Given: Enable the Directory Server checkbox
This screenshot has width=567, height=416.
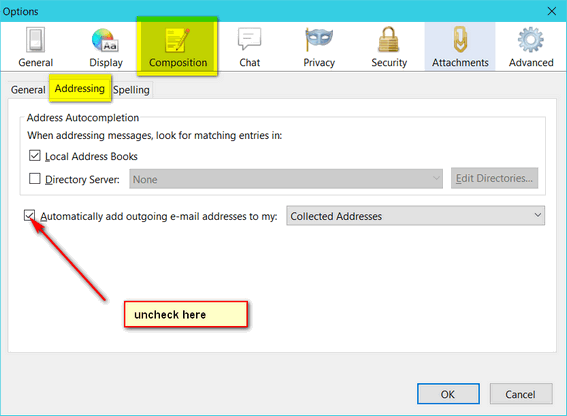Looking at the screenshot, I should point(35,179).
